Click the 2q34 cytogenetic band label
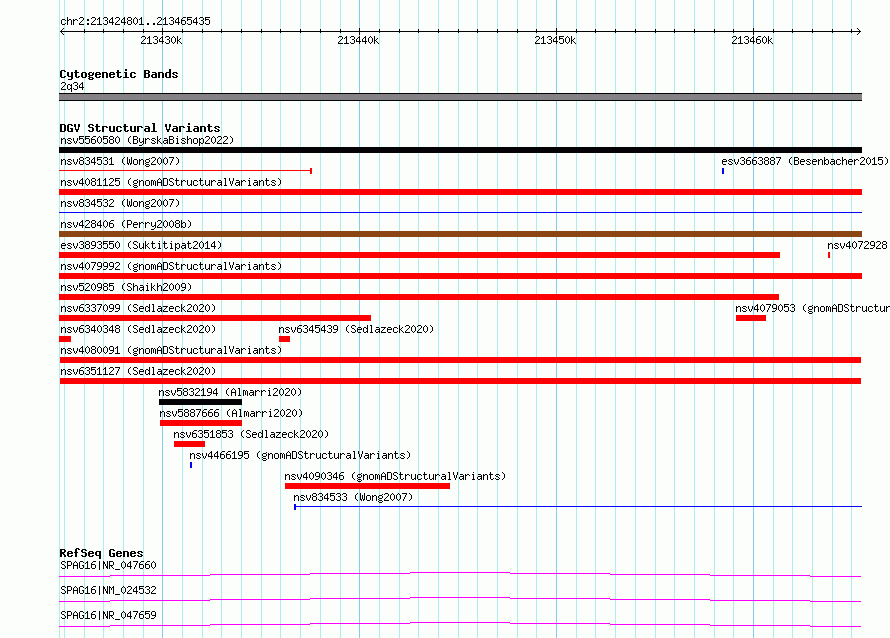 click(x=72, y=86)
